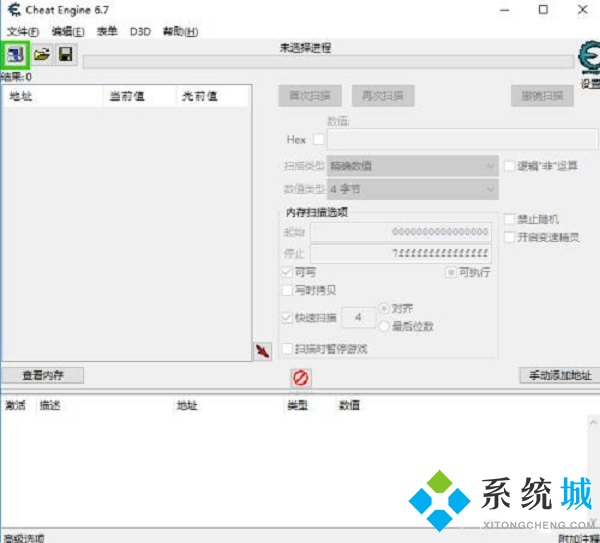Click the 首次扫描 button
The width and height of the screenshot is (600, 543).
(310, 96)
